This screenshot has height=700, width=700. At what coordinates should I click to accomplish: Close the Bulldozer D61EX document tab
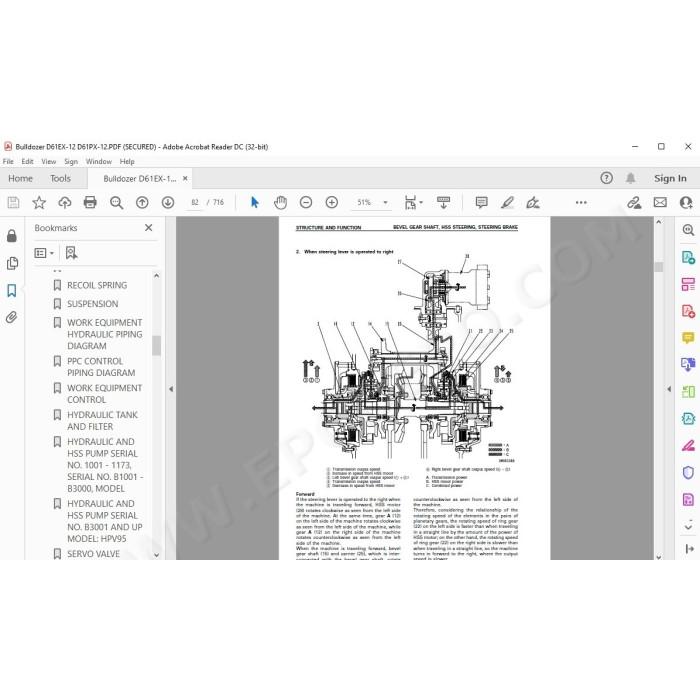(x=185, y=179)
